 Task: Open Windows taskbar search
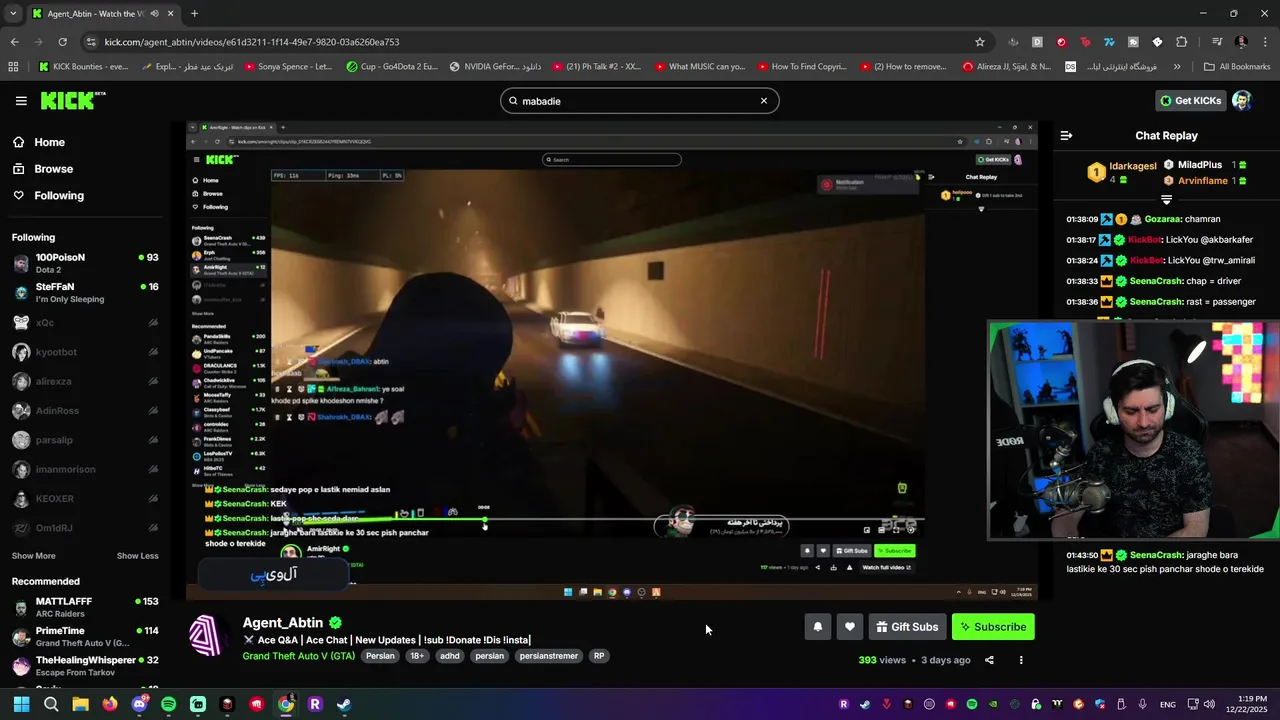click(51, 704)
